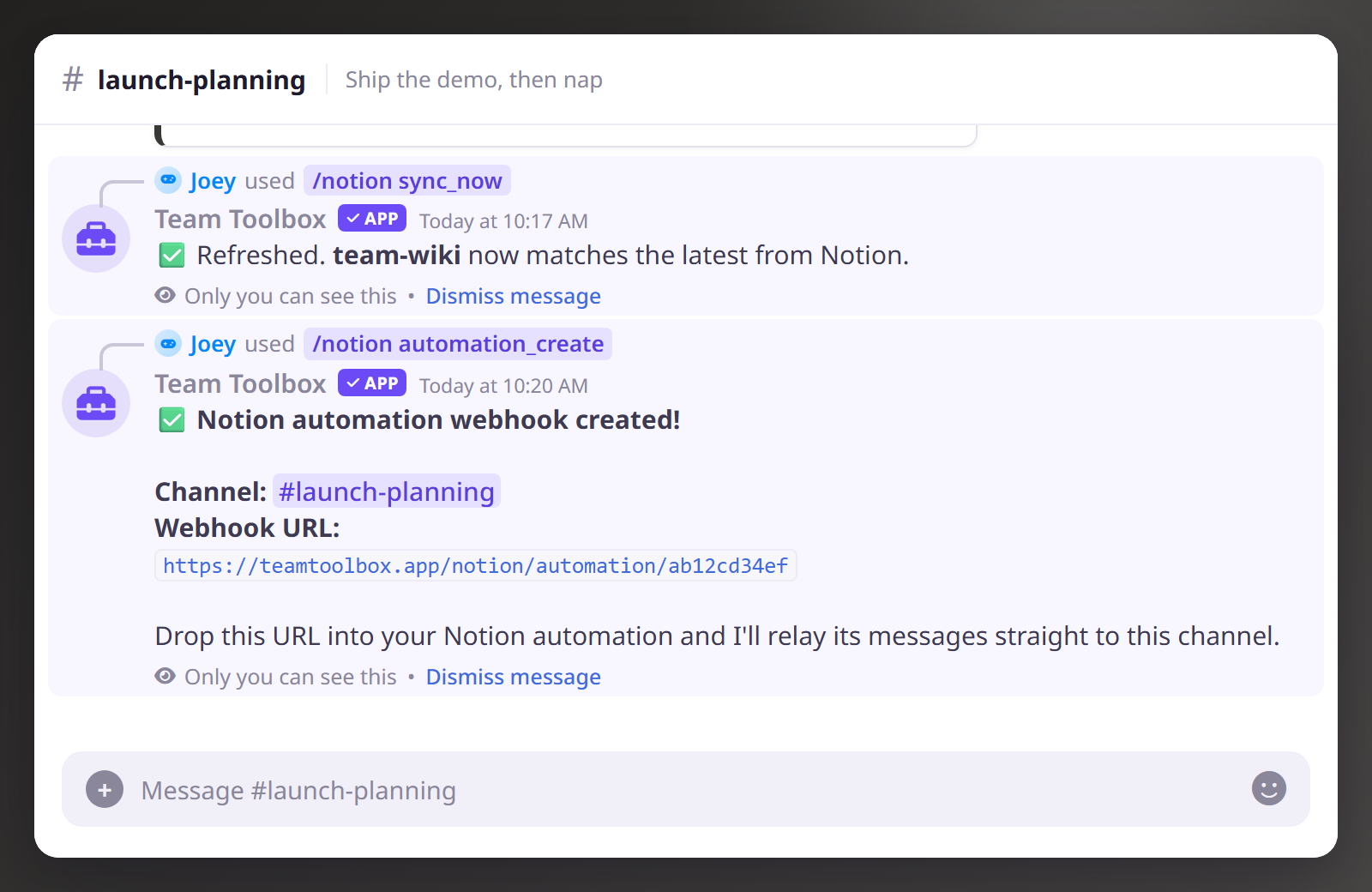Viewport: 1372px width, 892px height.
Task: Click the channel topic 'Ship the demo, then nap'
Action: tap(473, 80)
